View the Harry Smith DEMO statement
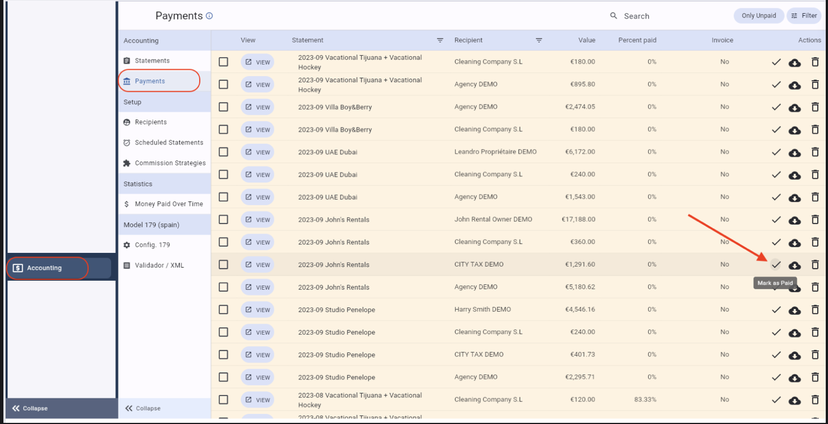 pyautogui.click(x=257, y=310)
